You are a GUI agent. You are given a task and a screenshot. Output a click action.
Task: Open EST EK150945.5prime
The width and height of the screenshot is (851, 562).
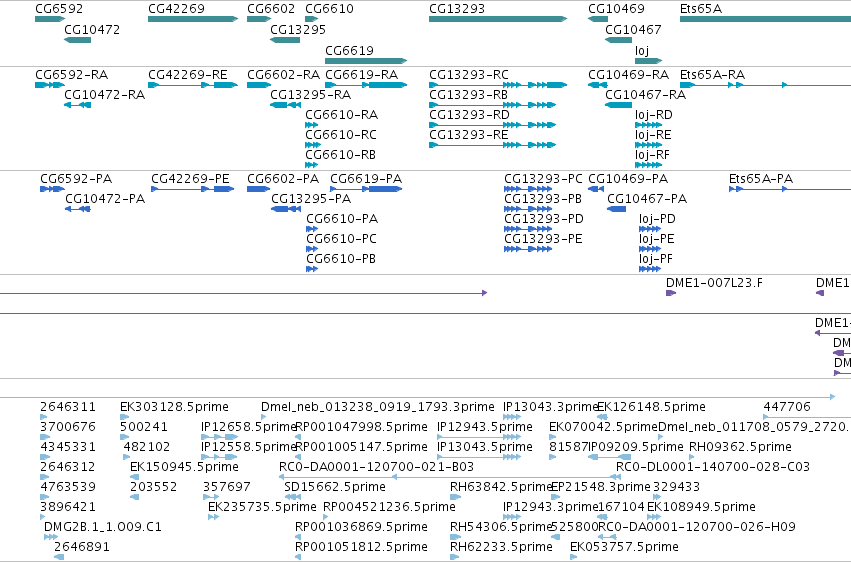coord(184,467)
